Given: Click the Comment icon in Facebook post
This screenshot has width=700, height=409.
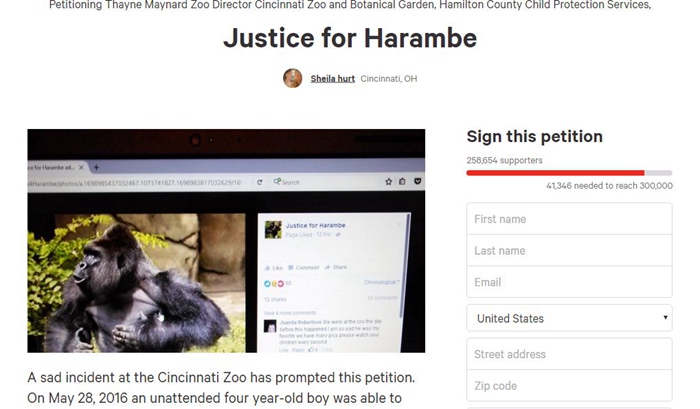Looking at the screenshot, I should point(291,267).
